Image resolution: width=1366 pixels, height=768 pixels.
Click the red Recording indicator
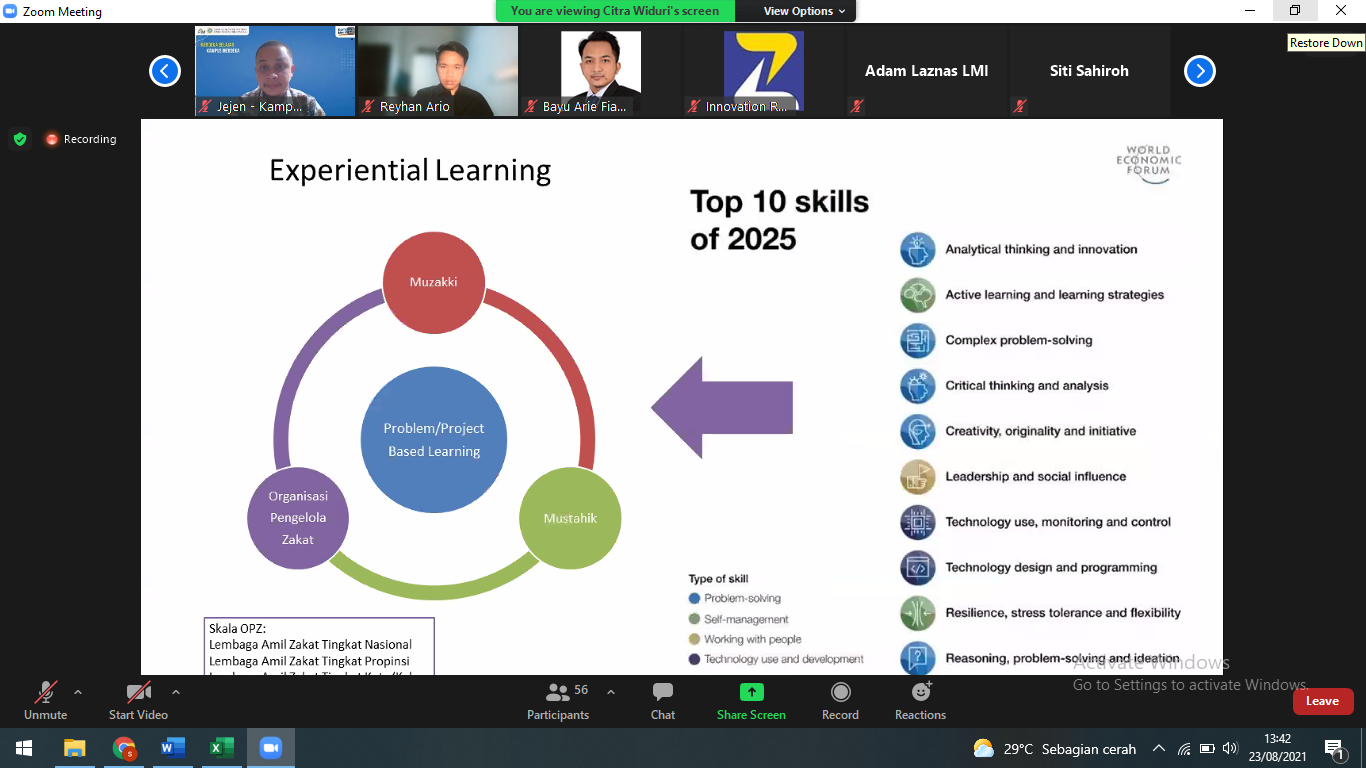click(81, 139)
